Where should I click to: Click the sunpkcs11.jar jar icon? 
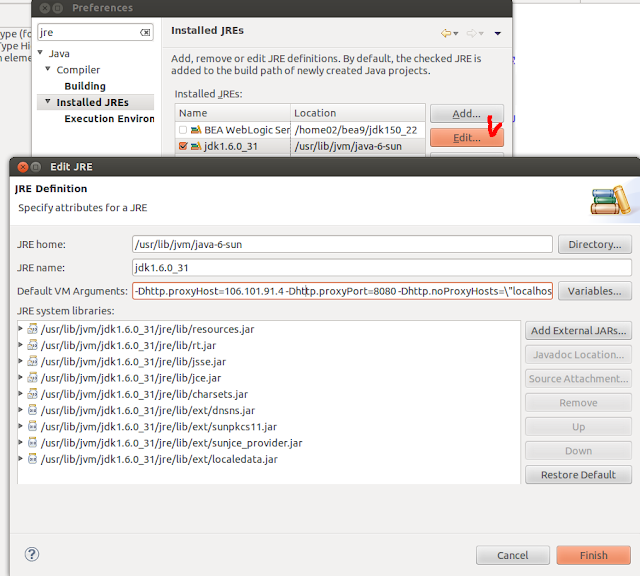pyautogui.click(x=33, y=426)
